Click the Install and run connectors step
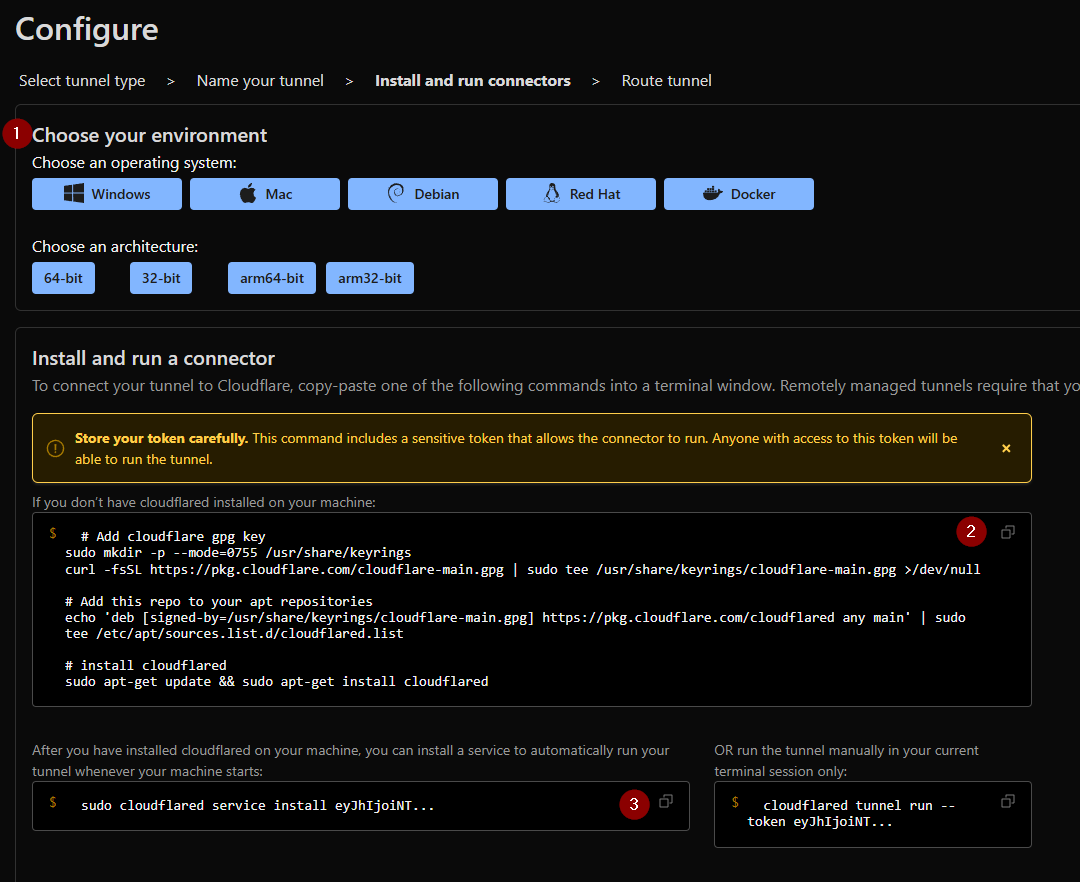 click(472, 80)
